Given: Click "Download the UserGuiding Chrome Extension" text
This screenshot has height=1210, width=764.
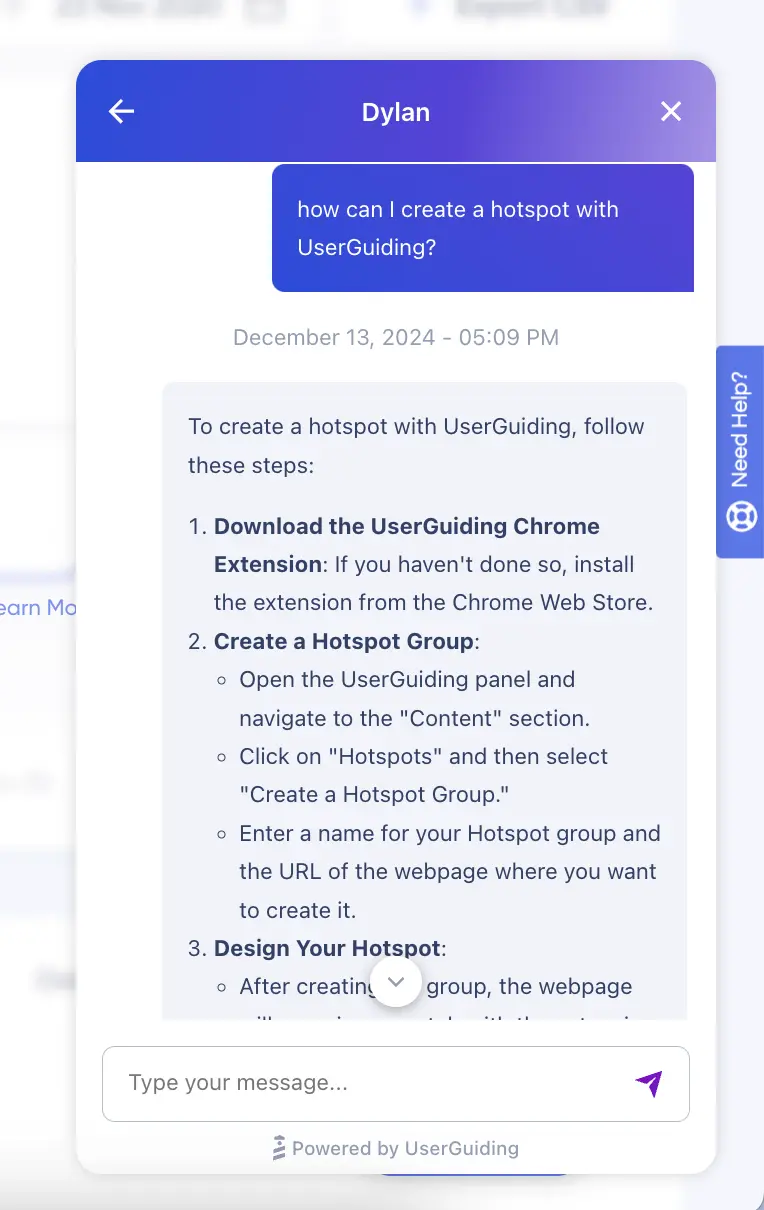Looking at the screenshot, I should tap(407, 545).
